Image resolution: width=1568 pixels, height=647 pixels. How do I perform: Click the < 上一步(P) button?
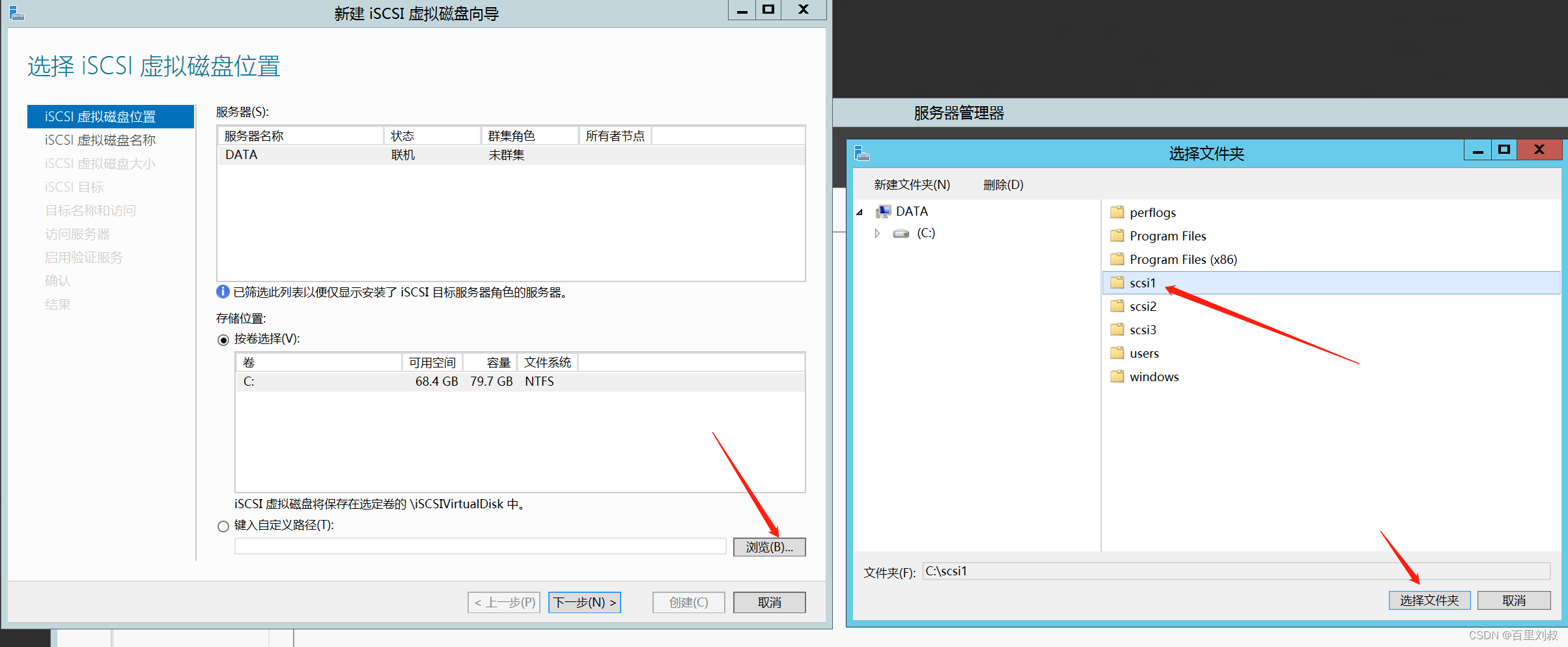click(x=505, y=603)
